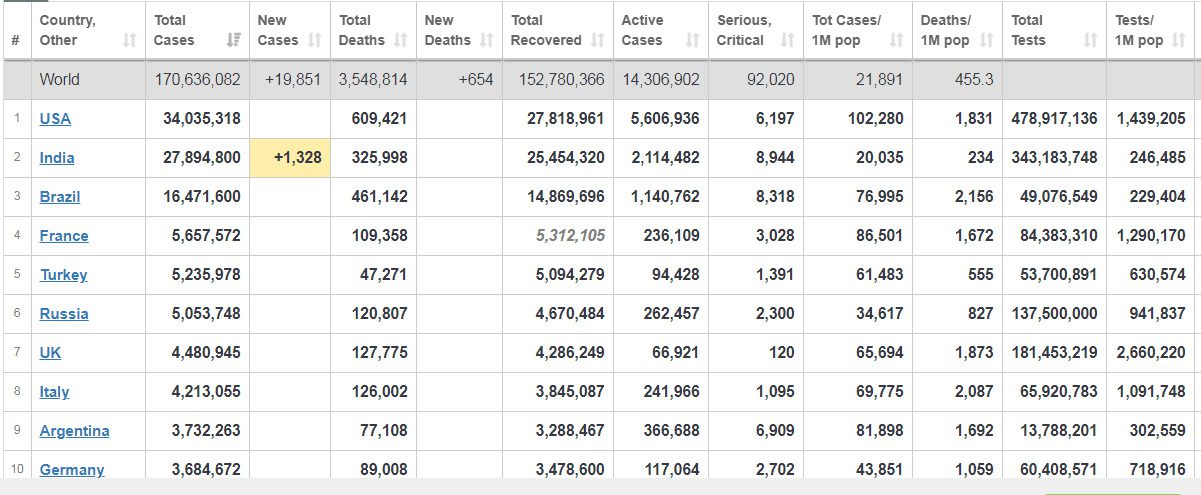This screenshot has height=495, width=1201.
Task: Sort the Tests/1M pop column arrows
Action: point(1181,40)
